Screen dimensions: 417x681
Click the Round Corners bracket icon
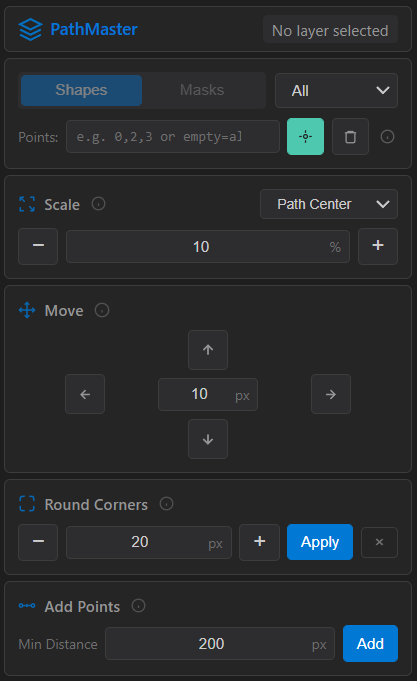(x=27, y=504)
